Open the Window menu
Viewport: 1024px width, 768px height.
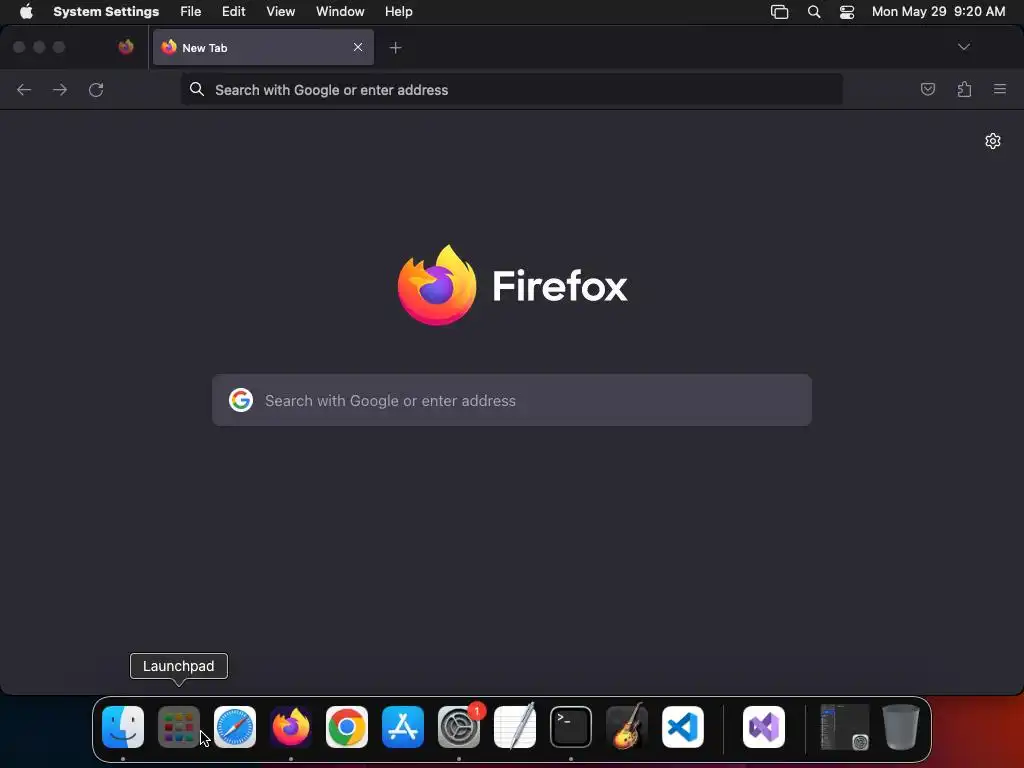pyautogui.click(x=340, y=11)
